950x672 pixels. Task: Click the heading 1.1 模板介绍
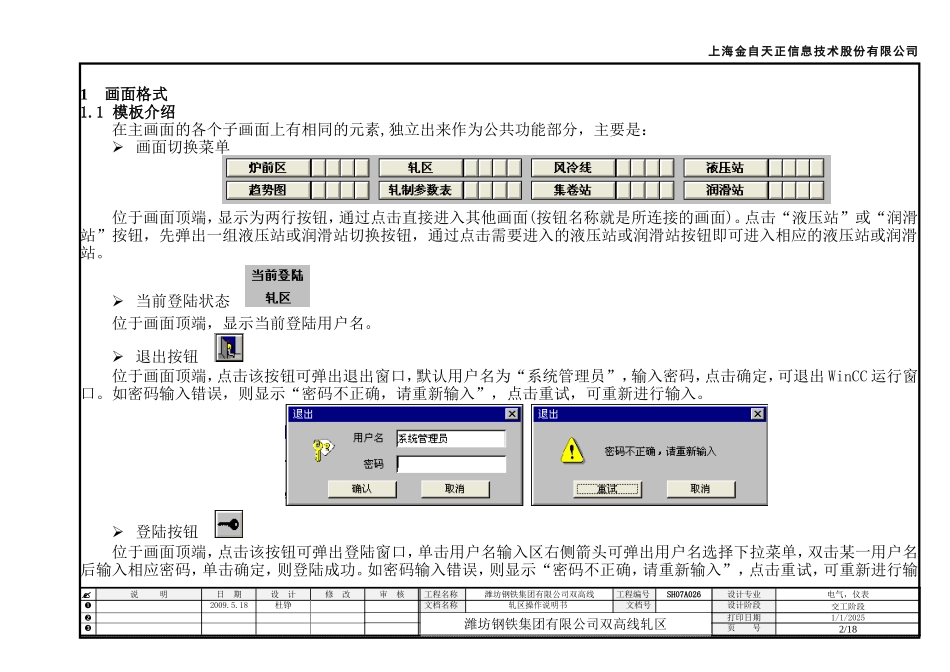point(128,112)
